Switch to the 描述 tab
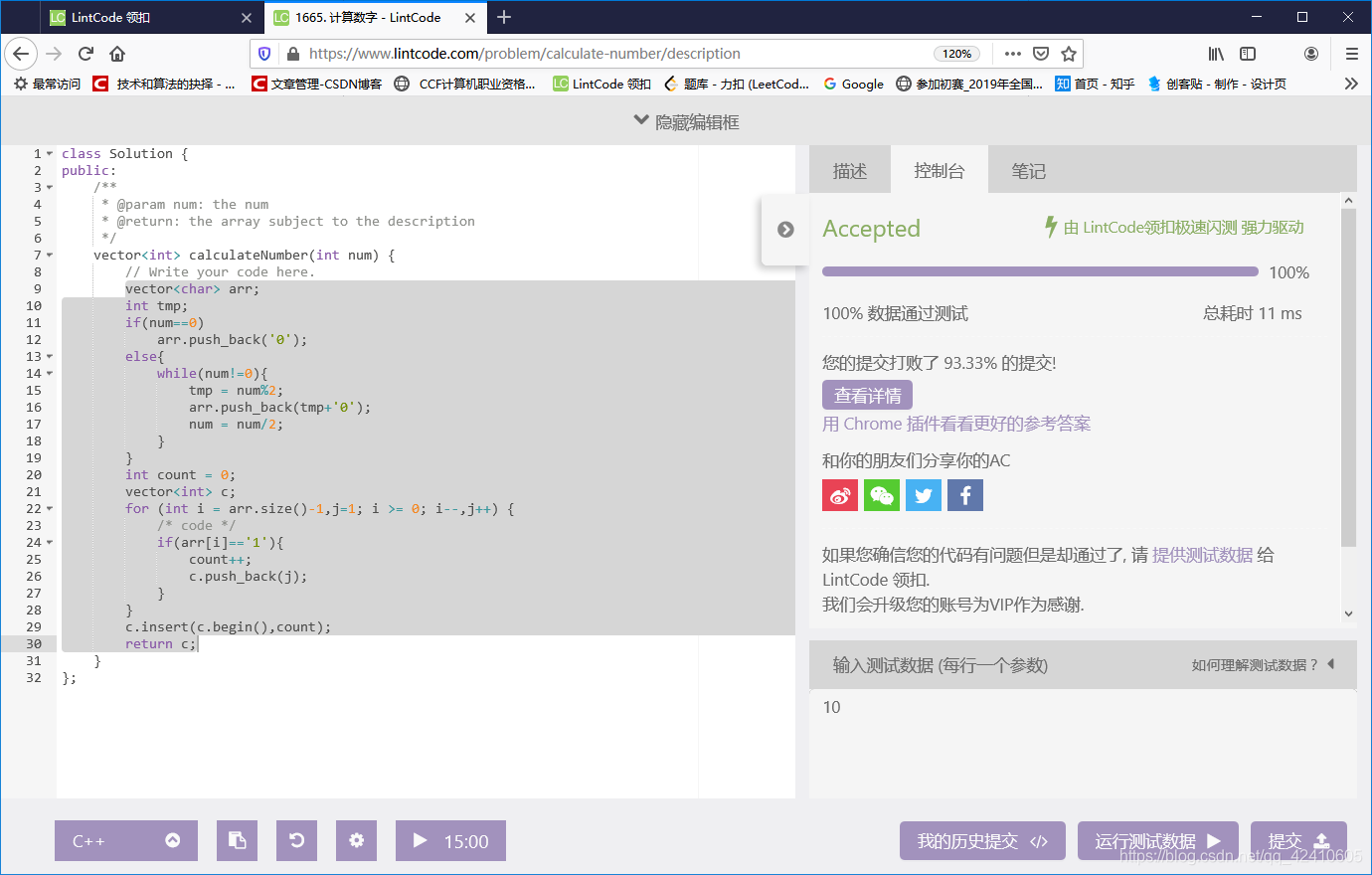The height and width of the screenshot is (875, 1372). tap(850, 170)
